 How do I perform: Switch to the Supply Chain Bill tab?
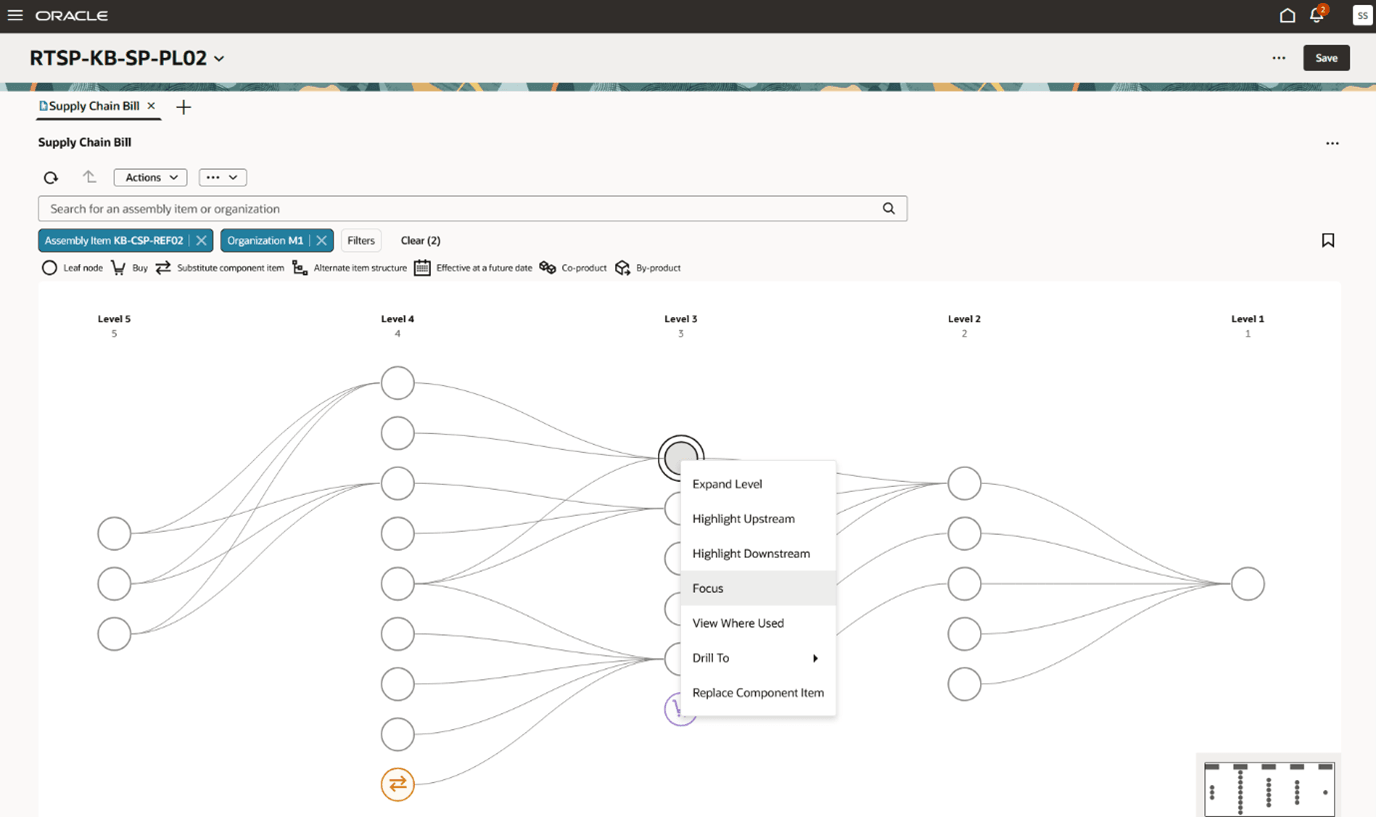tap(95, 105)
